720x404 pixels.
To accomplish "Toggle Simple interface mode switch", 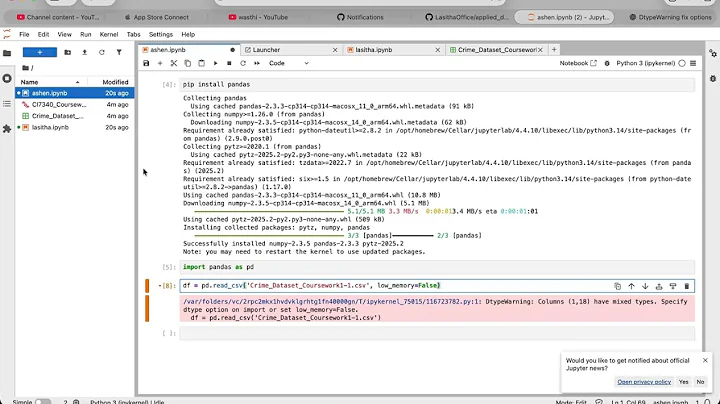I will pyautogui.click(x=43, y=402).
